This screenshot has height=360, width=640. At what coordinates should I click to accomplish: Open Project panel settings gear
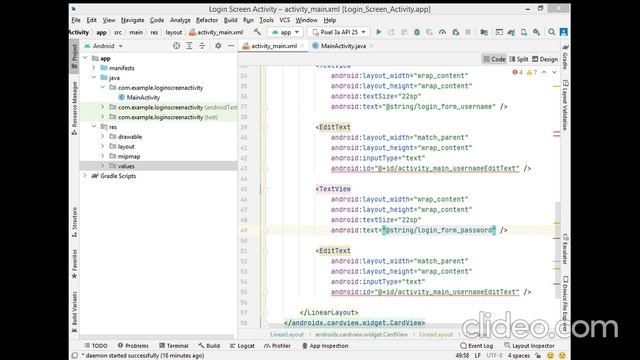tap(218, 46)
